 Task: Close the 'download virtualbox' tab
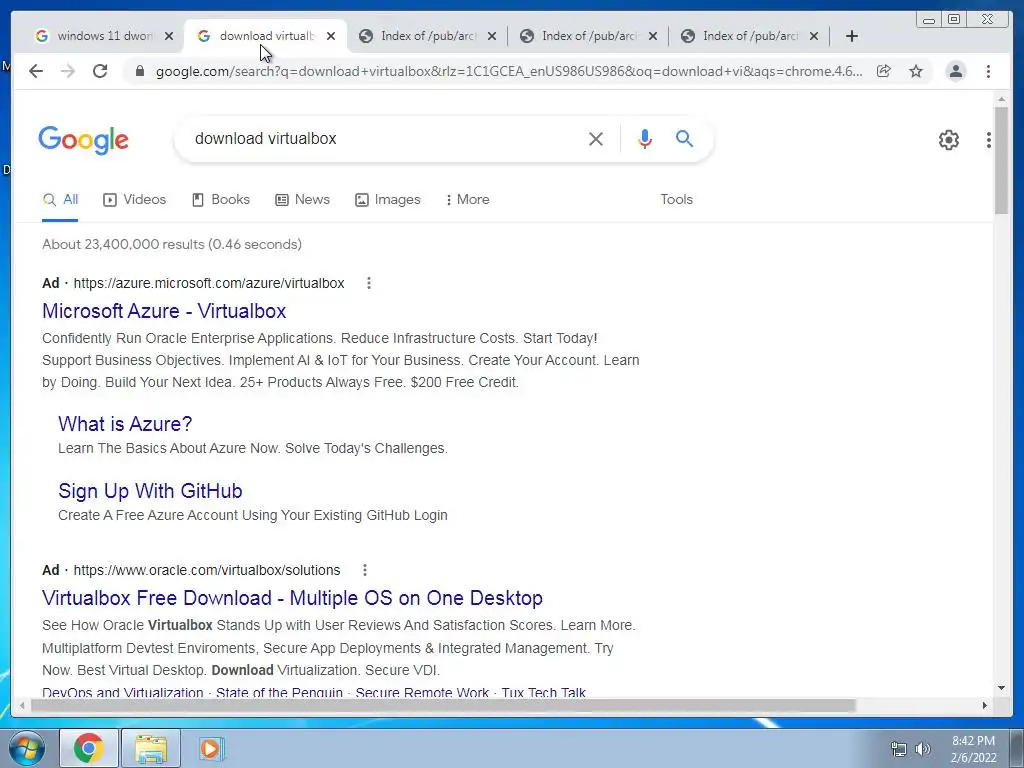coord(331,36)
